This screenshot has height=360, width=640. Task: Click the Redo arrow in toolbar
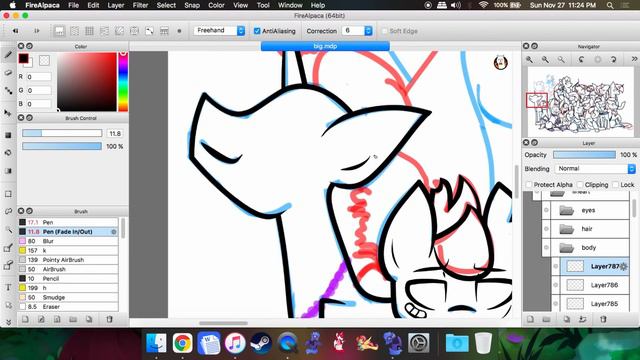coord(37,31)
